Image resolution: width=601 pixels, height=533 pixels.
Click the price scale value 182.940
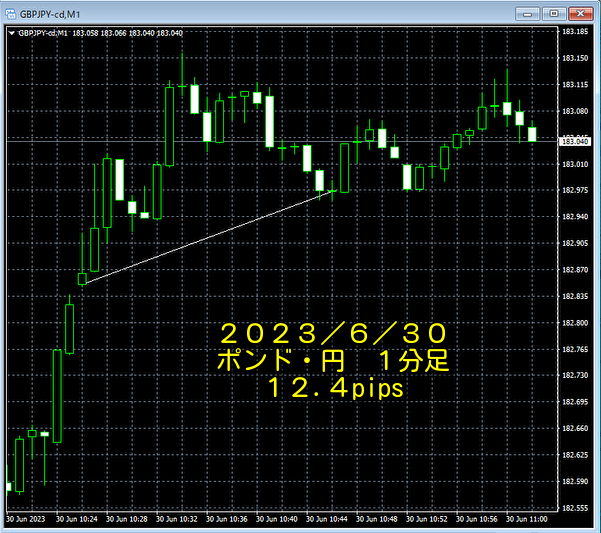(575, 217)
